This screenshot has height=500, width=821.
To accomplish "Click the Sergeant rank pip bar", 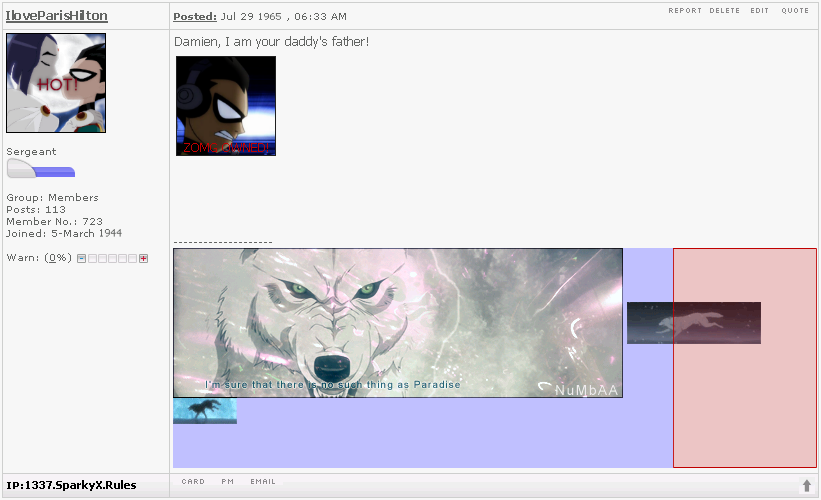I will [41, 169].
